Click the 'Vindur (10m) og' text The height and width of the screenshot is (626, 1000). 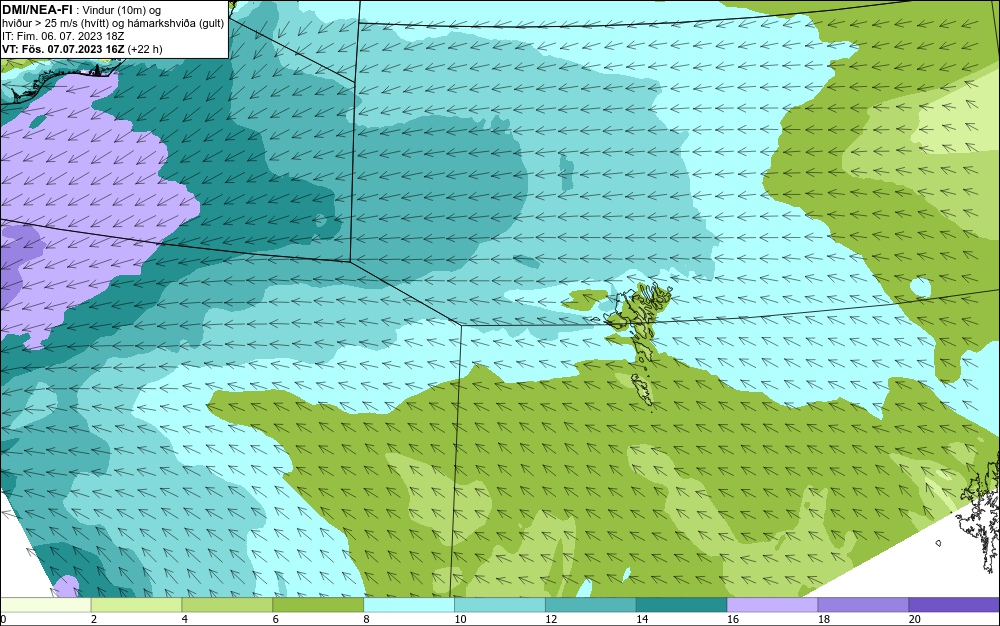point(122,10)
